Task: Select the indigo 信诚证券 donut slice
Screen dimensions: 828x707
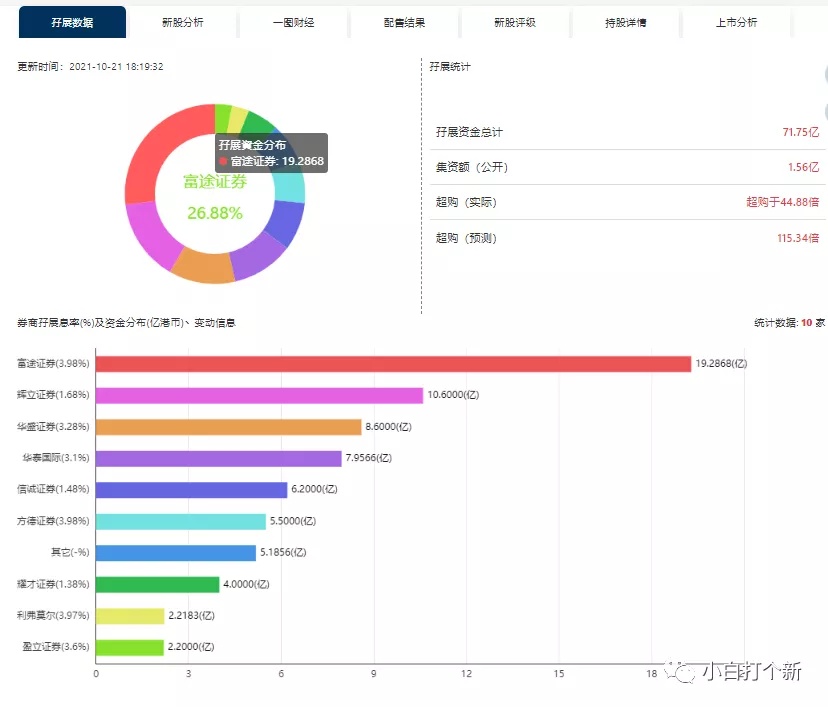Action: point(286,223)
